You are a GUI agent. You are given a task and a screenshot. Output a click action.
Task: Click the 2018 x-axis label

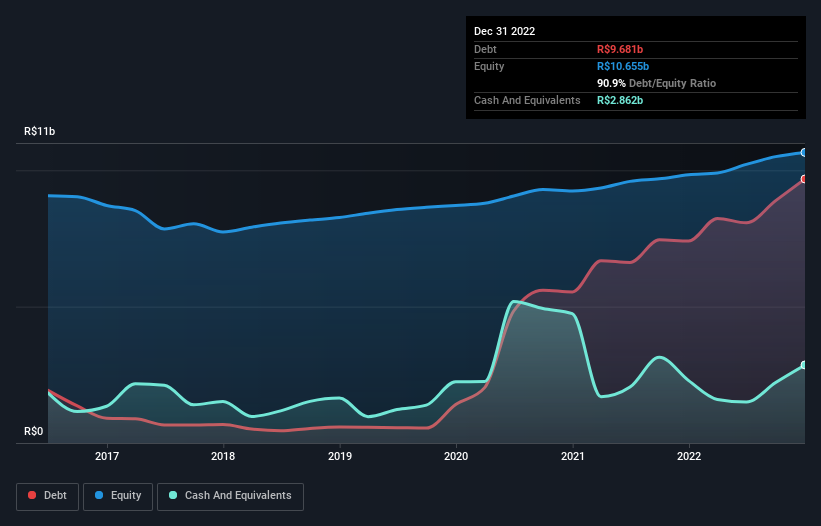tap(223, 456)
